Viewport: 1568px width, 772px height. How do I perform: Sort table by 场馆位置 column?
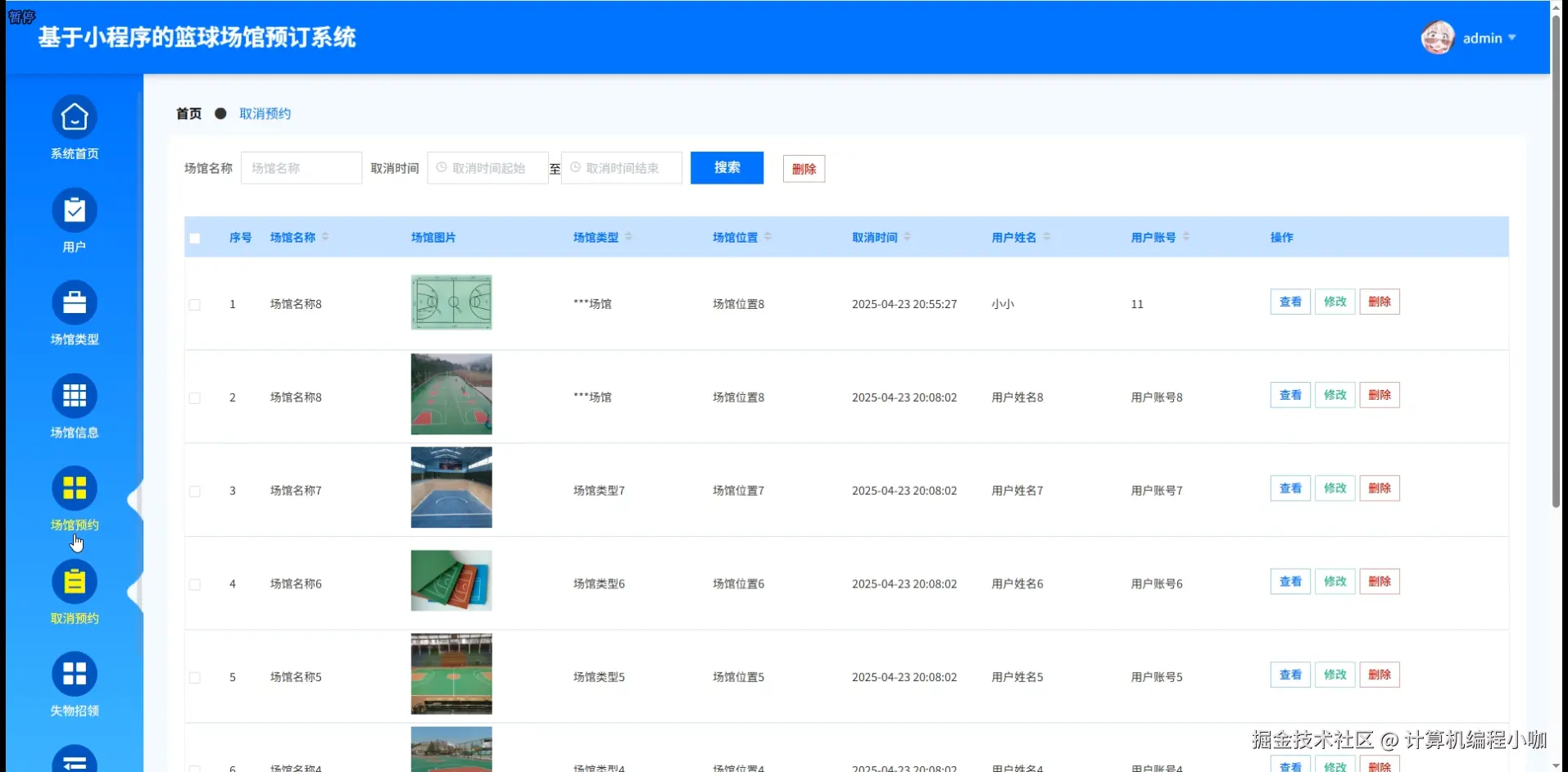[x=768, y=237]
